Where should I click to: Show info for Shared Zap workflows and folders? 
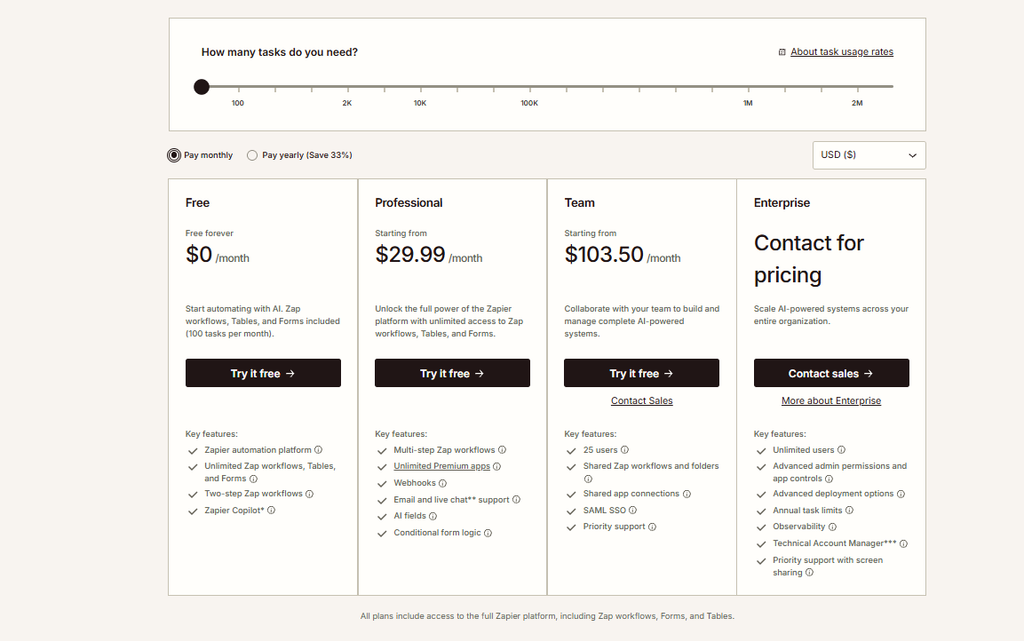588,478
